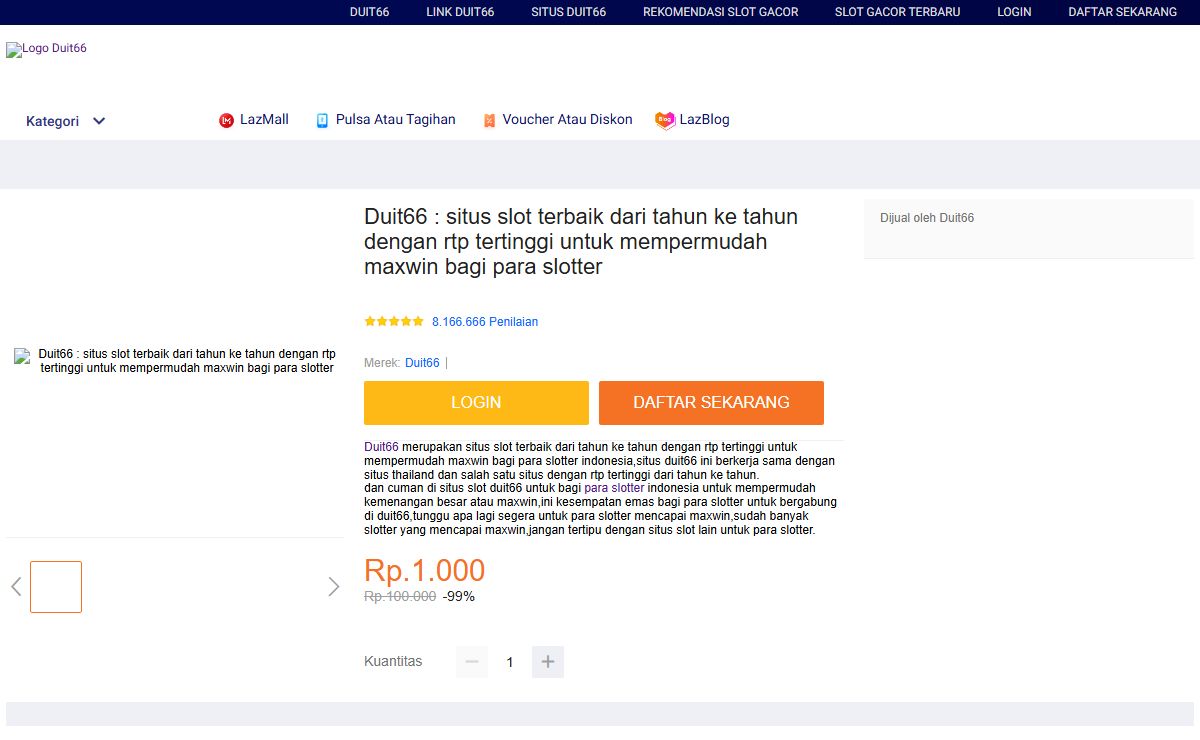Click the main product image placeholder
Viewport: 1200px width, 740px height.
tap(175, 361)
